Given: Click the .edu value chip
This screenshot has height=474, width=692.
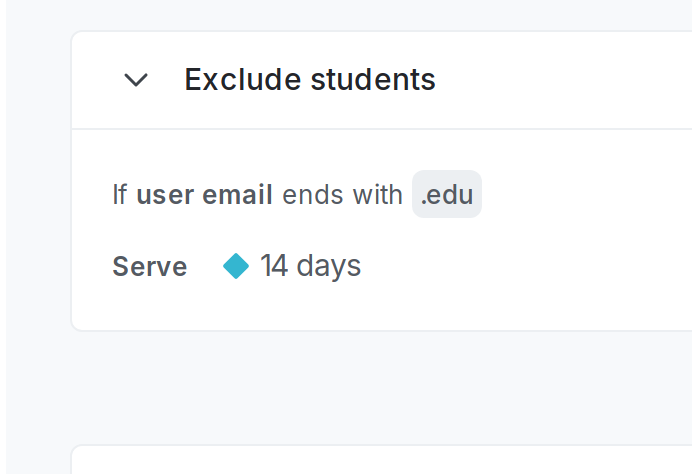Looking at the screenshot, I should tap(447, 194).
